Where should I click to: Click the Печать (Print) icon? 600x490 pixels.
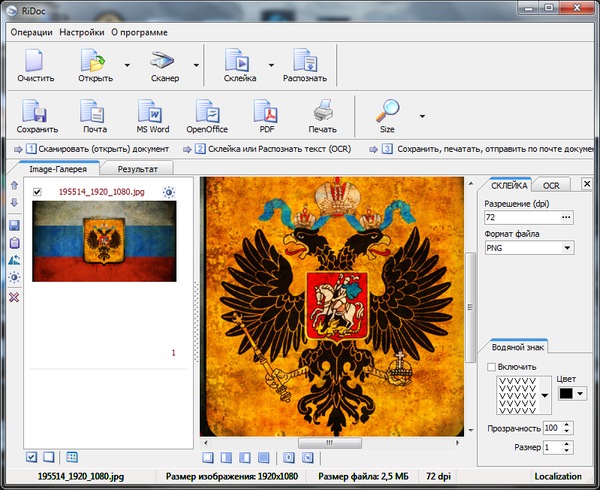point(322,112)
